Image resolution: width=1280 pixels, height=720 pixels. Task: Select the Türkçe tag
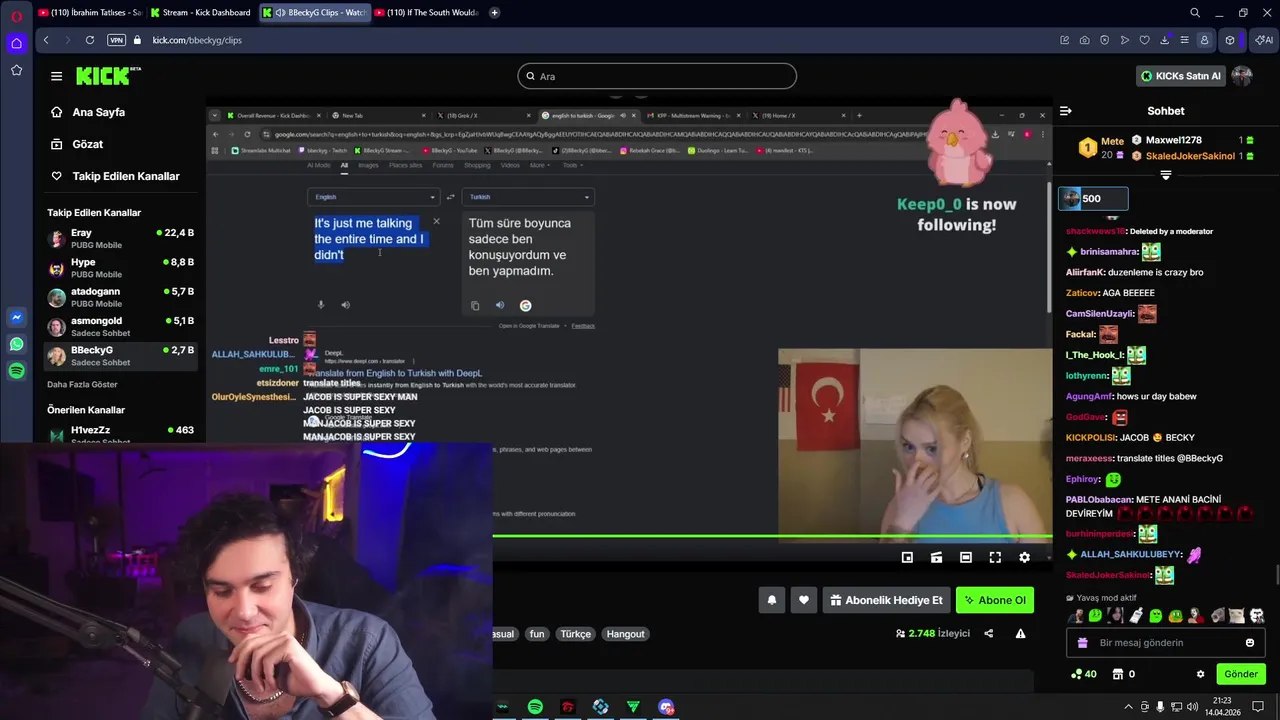pyautogui.click(x=575, y=634)
